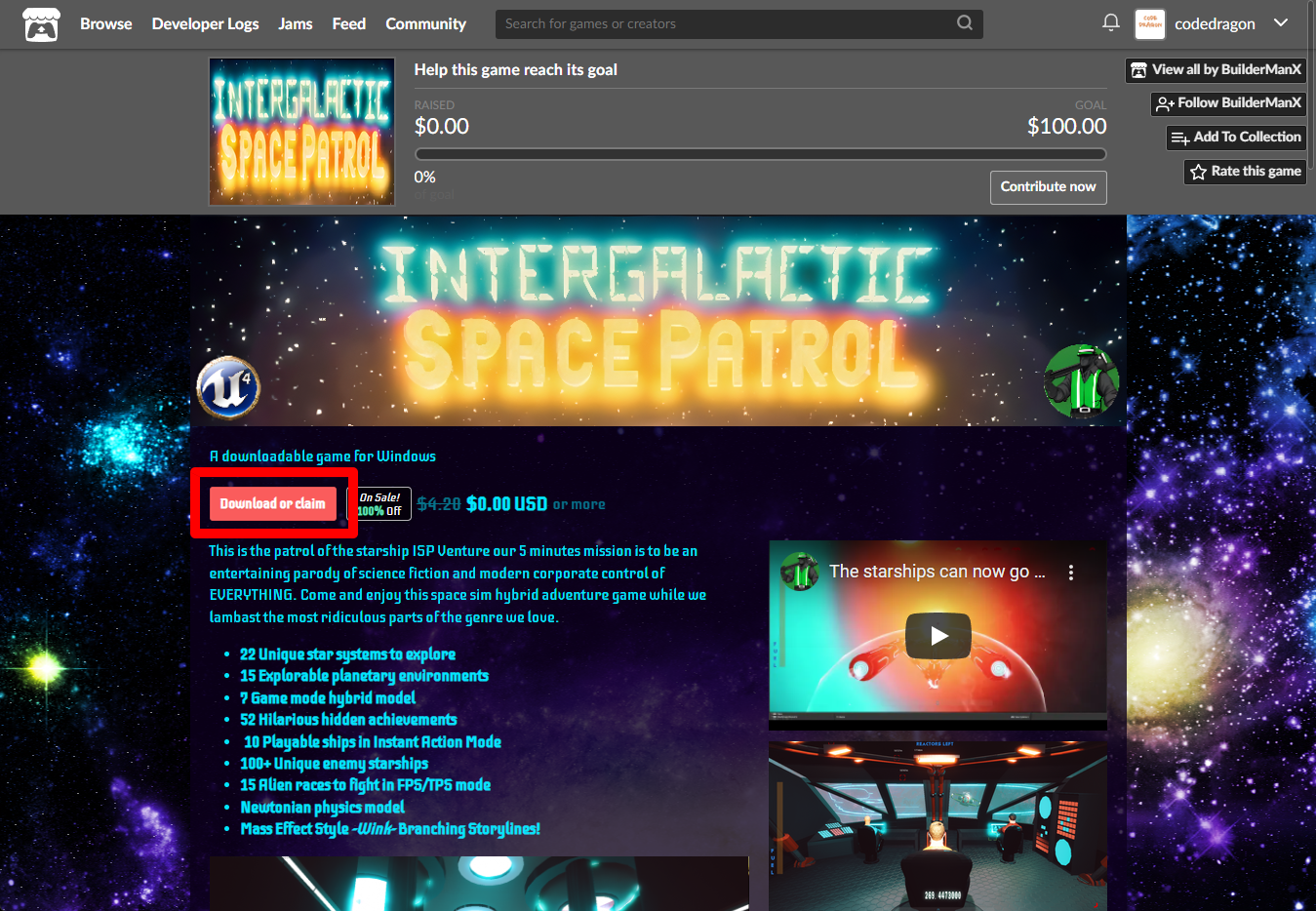Click Rate this game button

point(1245,172)
